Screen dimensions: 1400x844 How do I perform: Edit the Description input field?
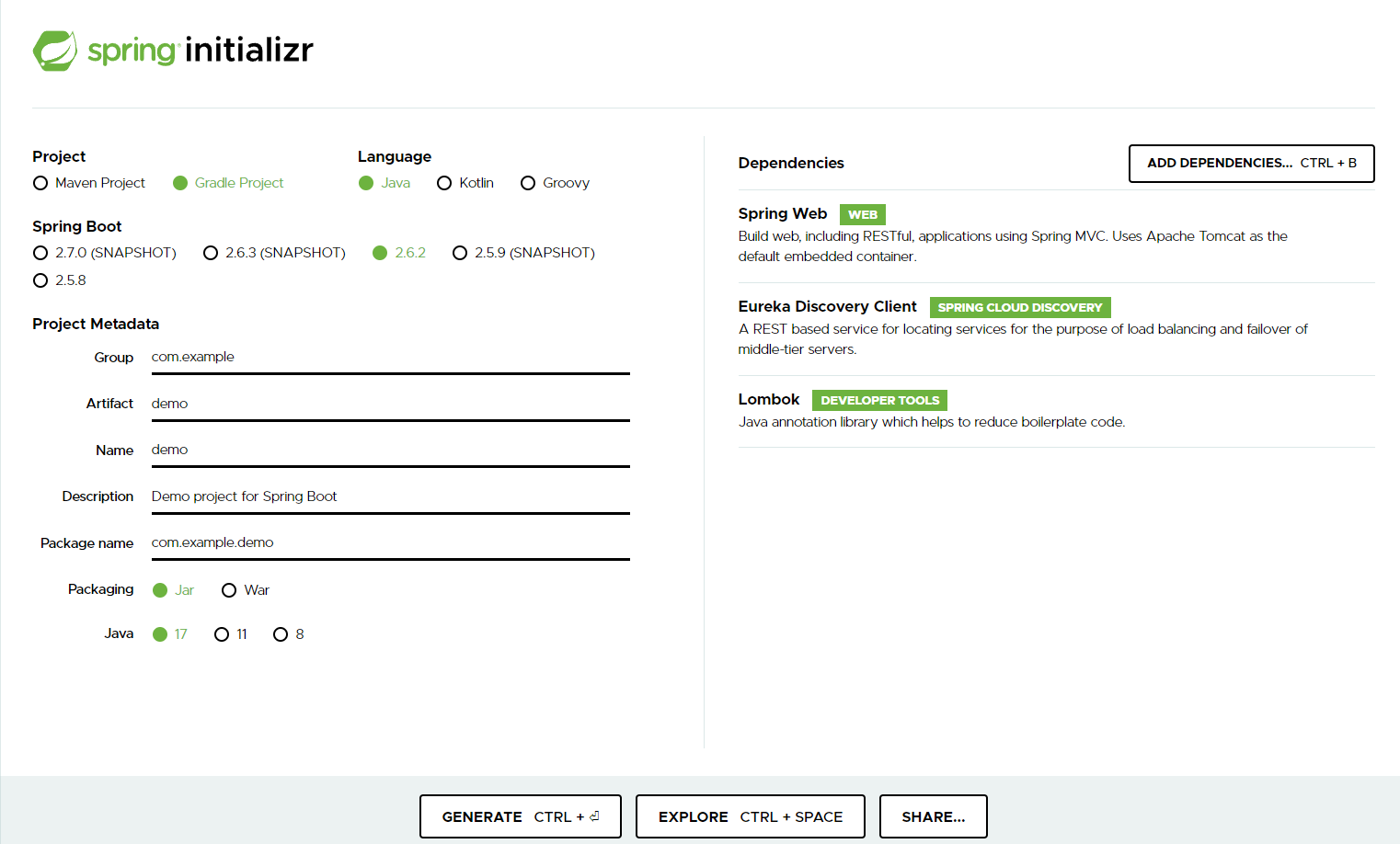point(390,497)
